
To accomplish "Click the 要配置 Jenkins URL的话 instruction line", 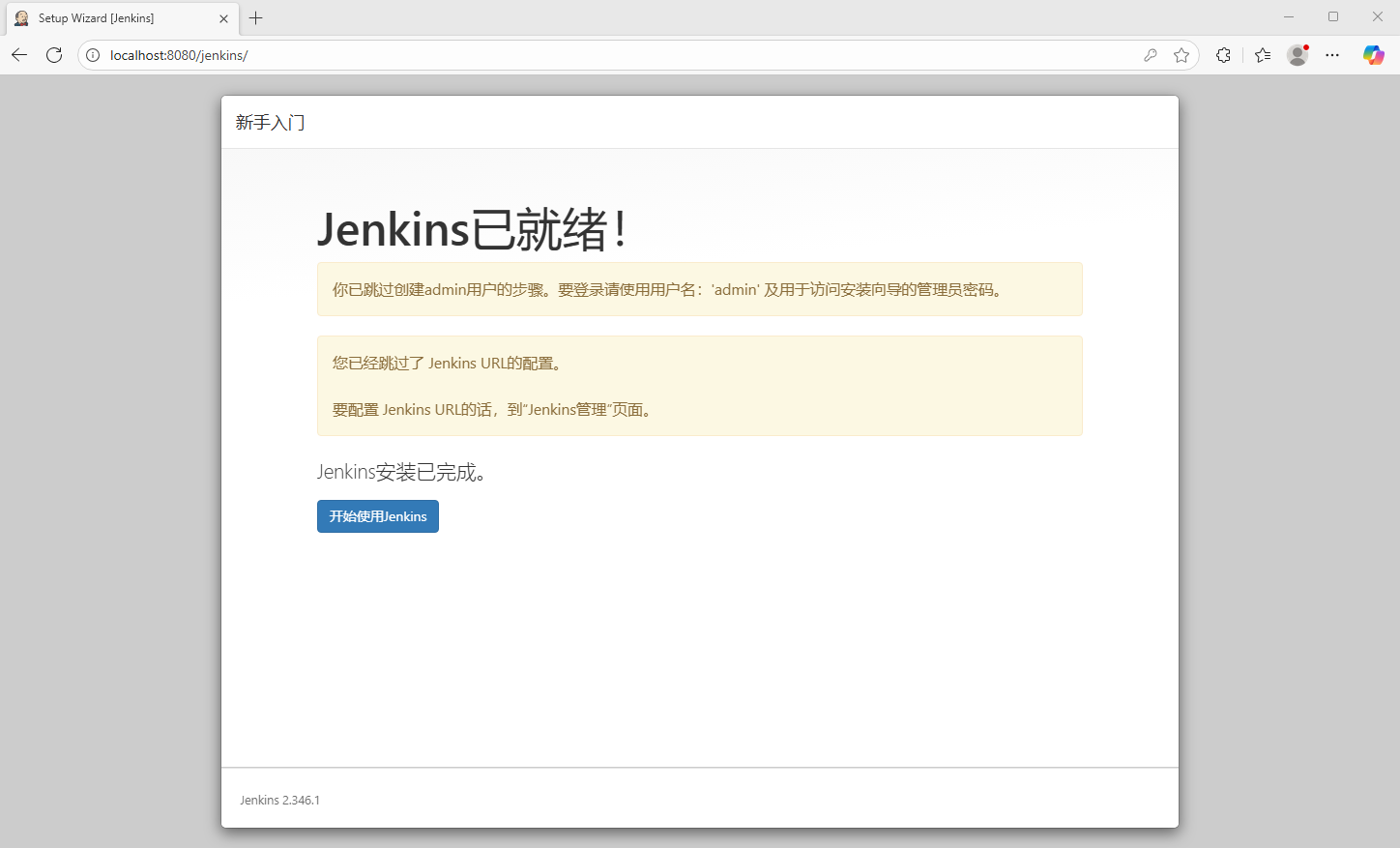I will pos(494,409).
